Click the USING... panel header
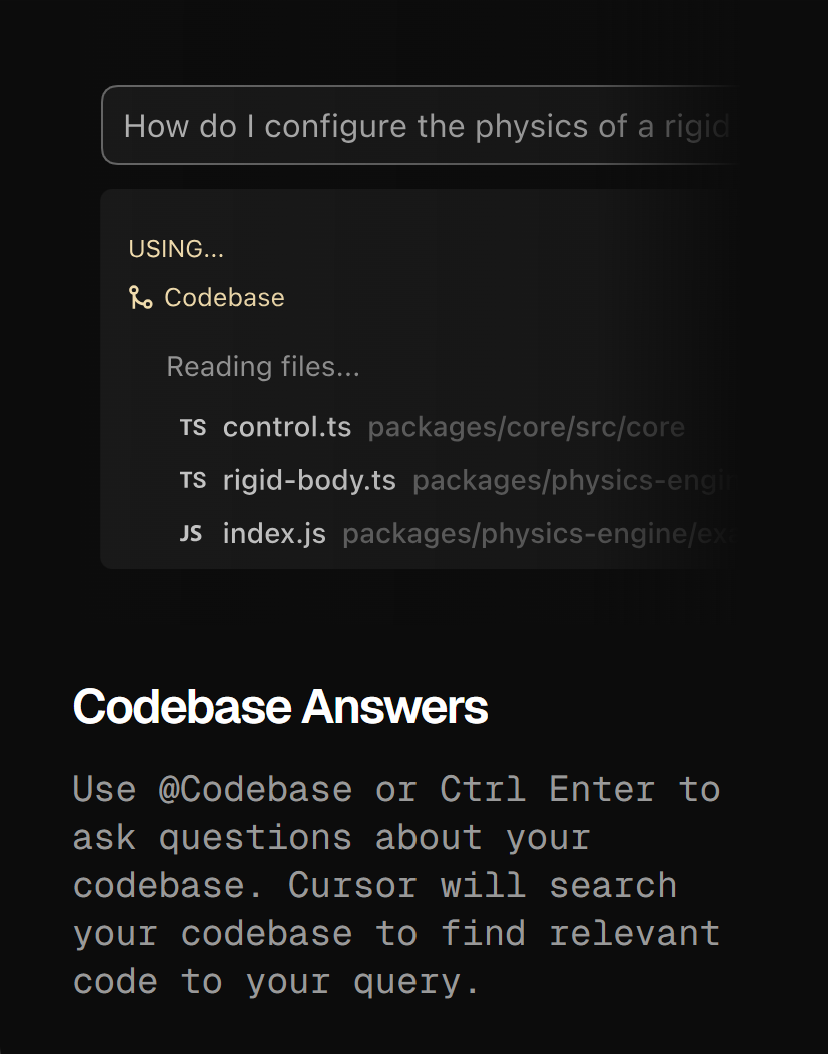The width and height of the screenshot is (828, 1054). (x=176, y=248)
